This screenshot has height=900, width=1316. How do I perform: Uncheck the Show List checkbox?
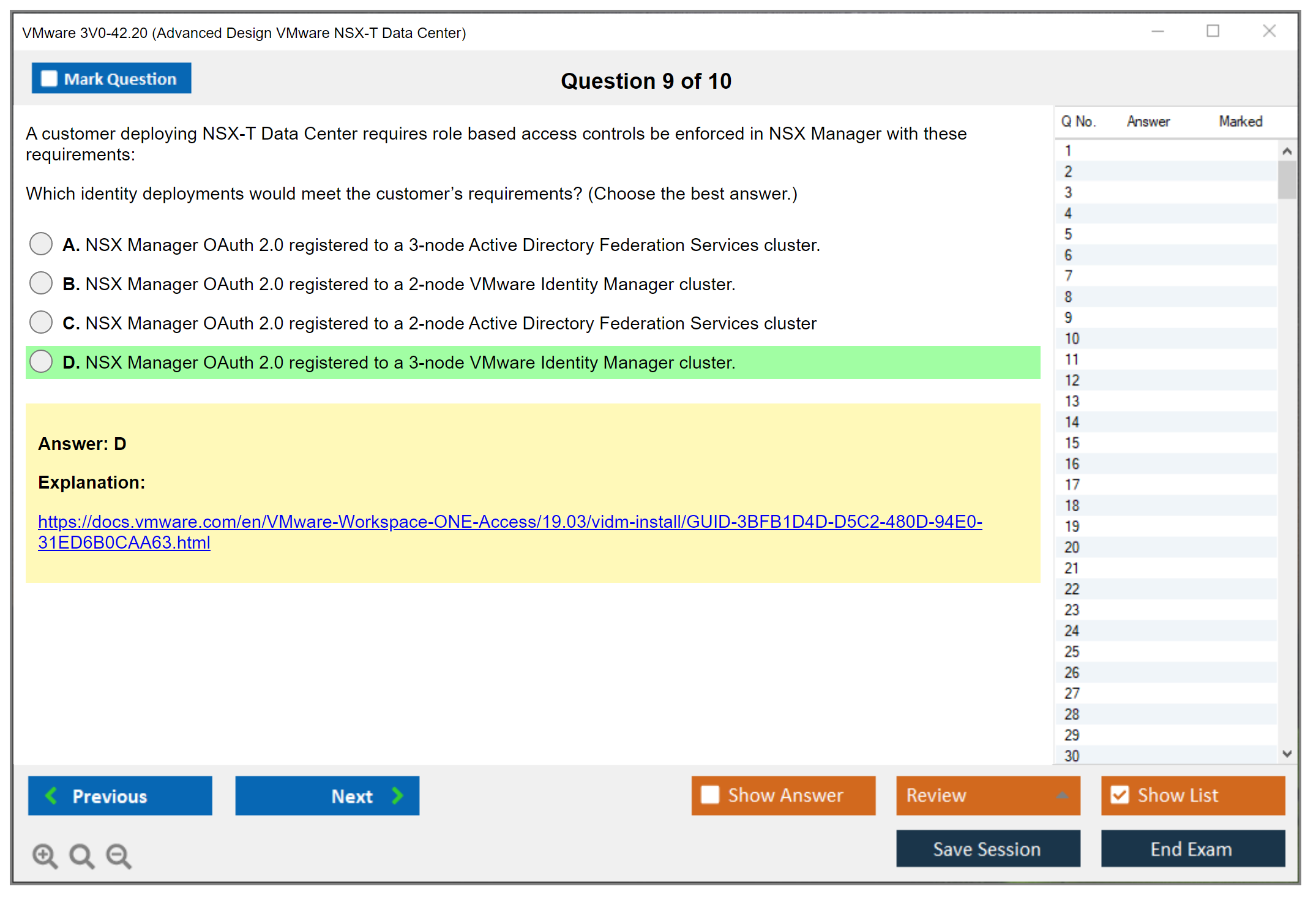[1120, 795]
